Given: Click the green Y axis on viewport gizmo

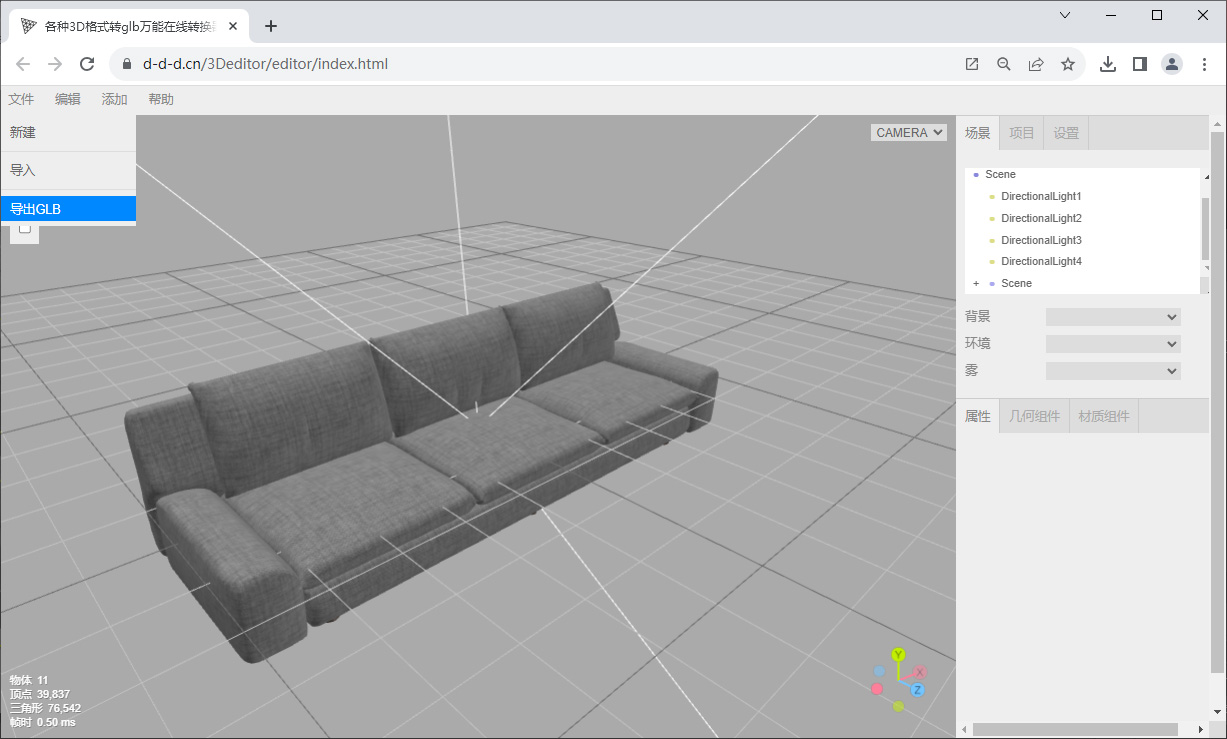Looking at the screenshot, I should point(898,655).
